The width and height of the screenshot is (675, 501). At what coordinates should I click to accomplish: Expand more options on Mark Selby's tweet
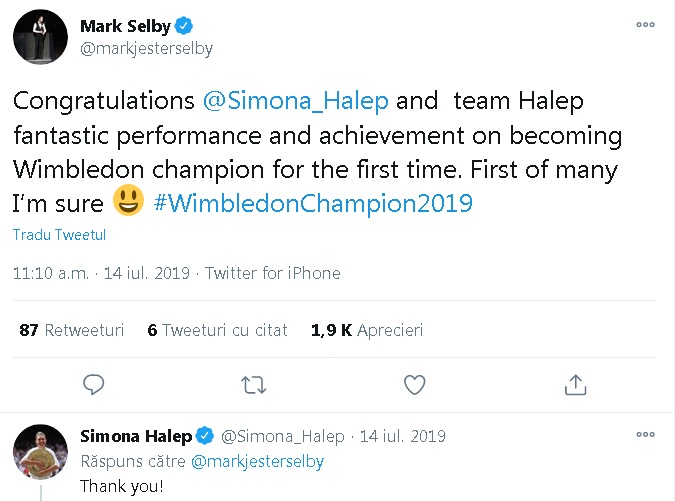(x=647, y=24)
